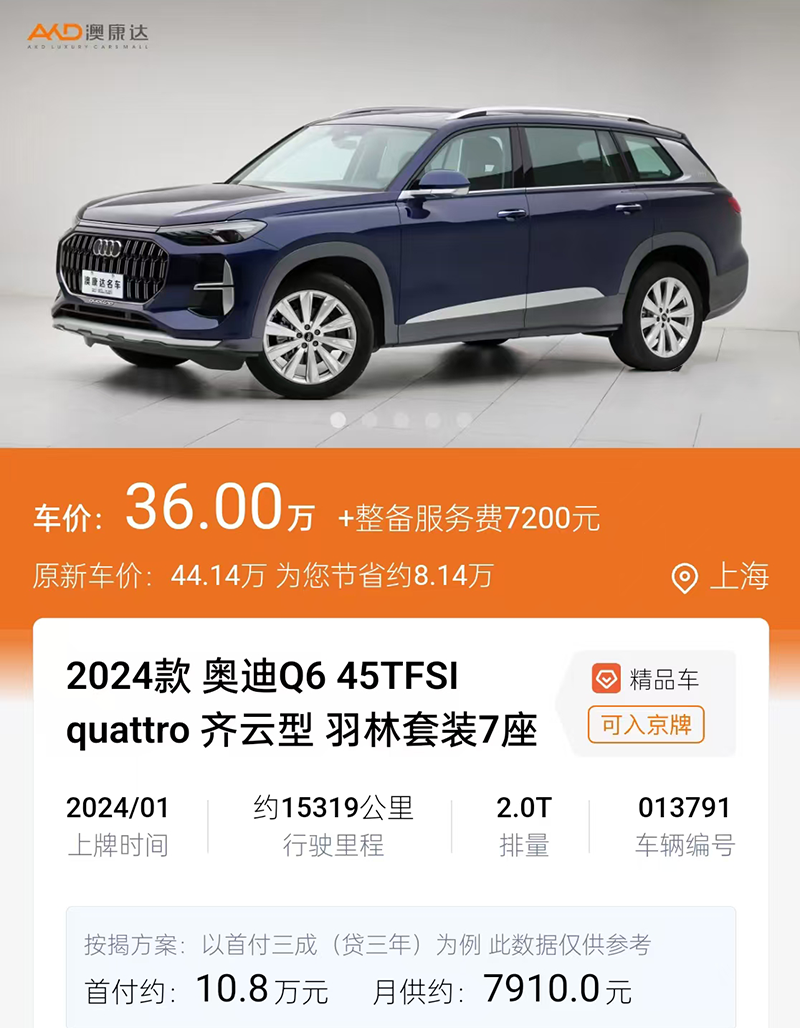Image resolution: width=800 pixels, height=1028 pixels.
Task: Tap the 可入京牌 tag button
Action: [646, 724]
